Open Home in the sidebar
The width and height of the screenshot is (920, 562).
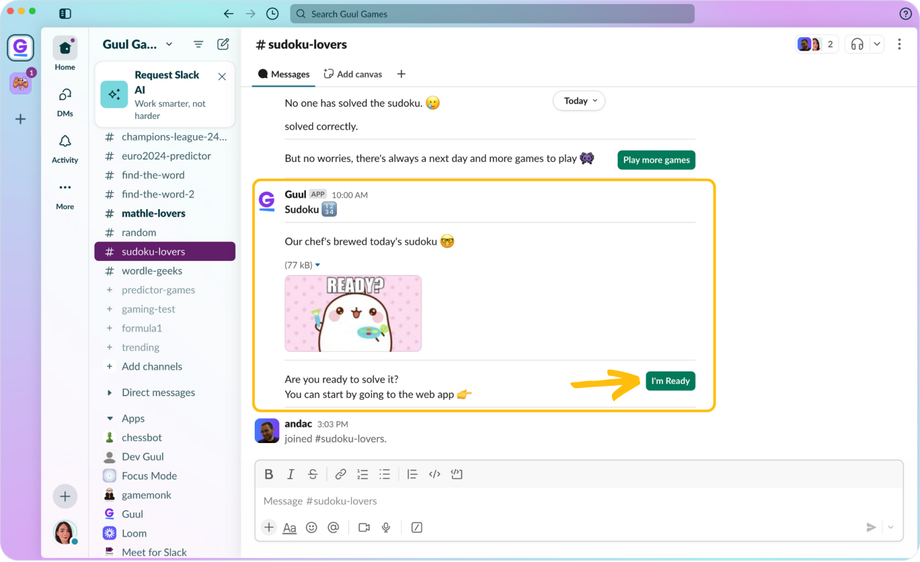[x=65, y=53]
